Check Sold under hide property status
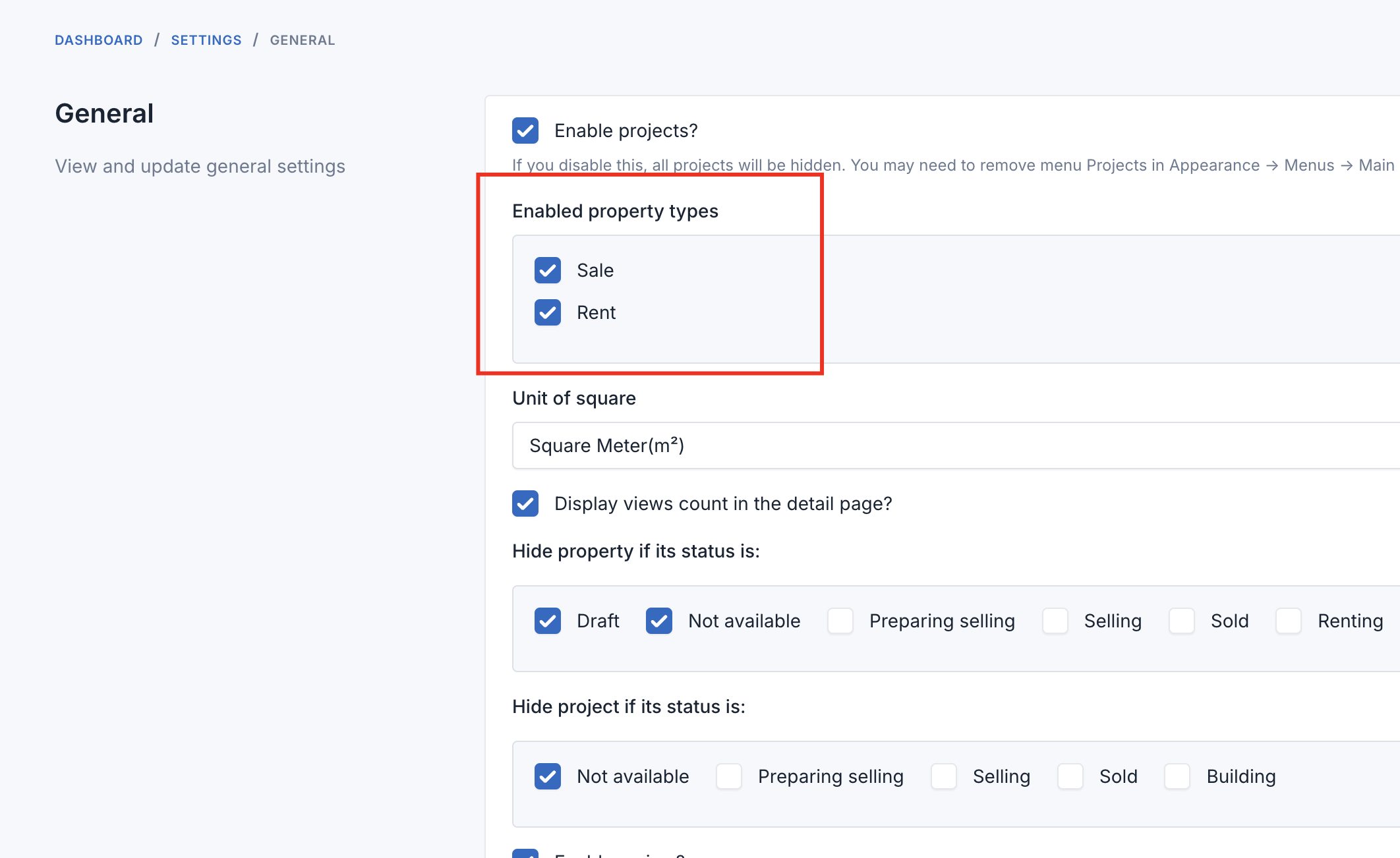1400x858 pixels. 1182,621
